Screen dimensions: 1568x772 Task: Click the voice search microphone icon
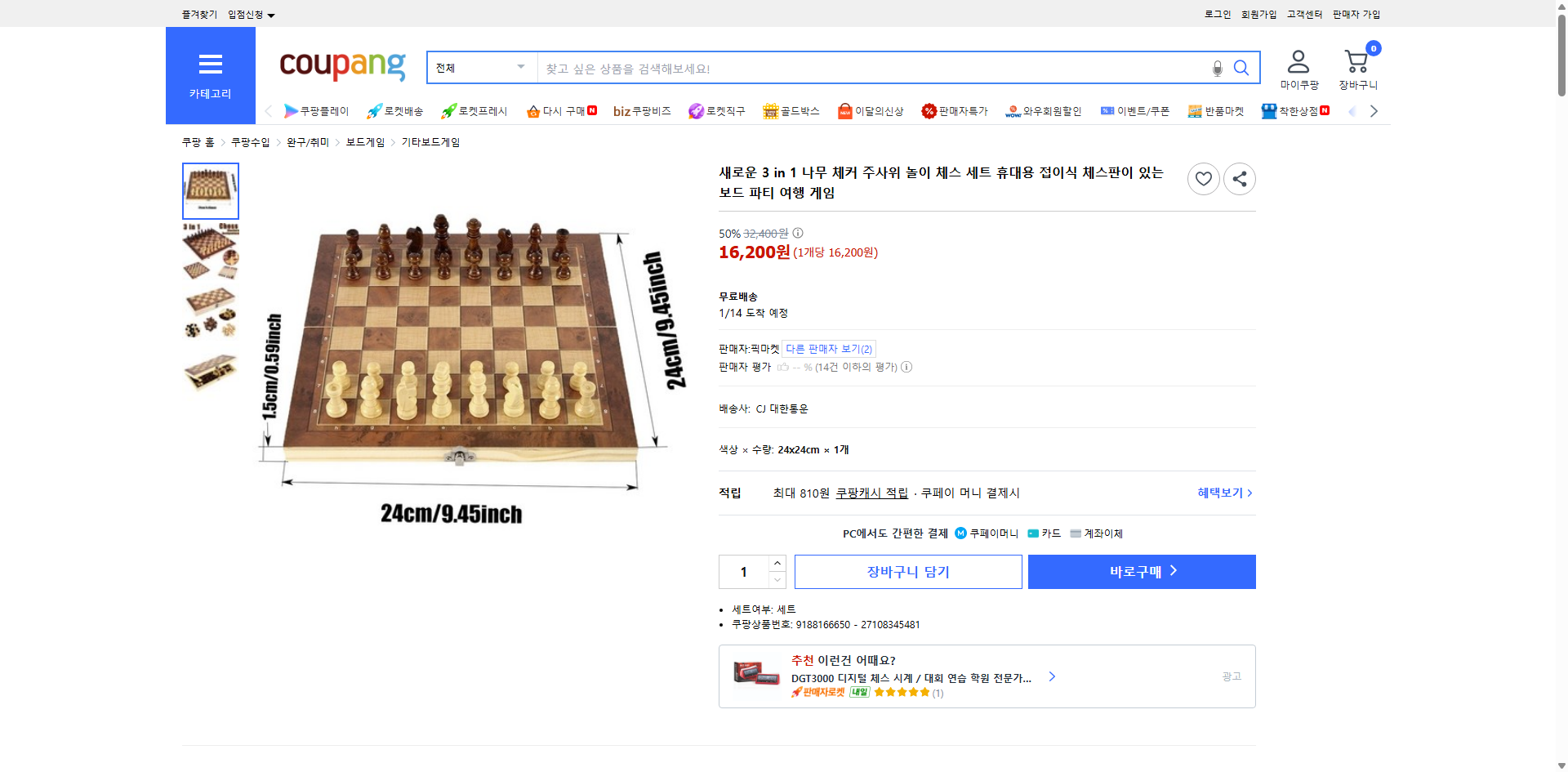1216,68
